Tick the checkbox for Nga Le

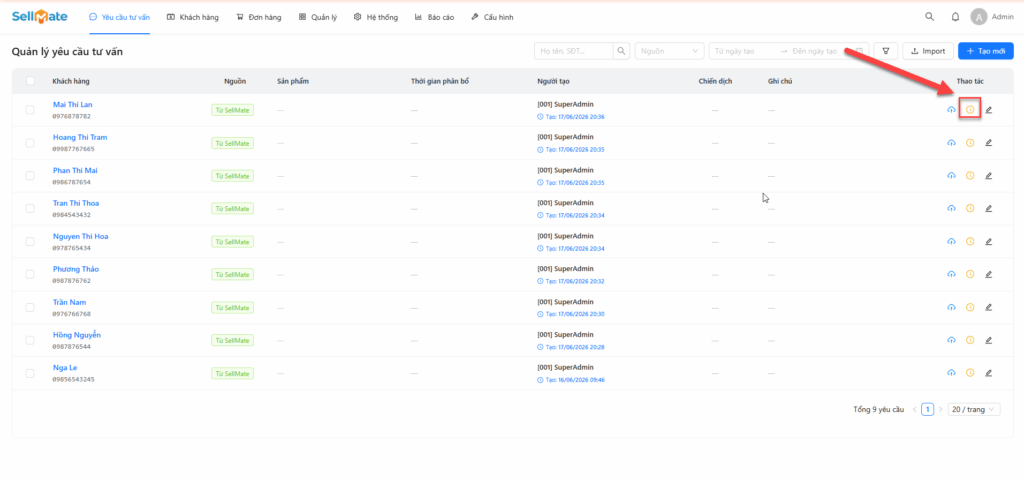(x=30, y=373)
